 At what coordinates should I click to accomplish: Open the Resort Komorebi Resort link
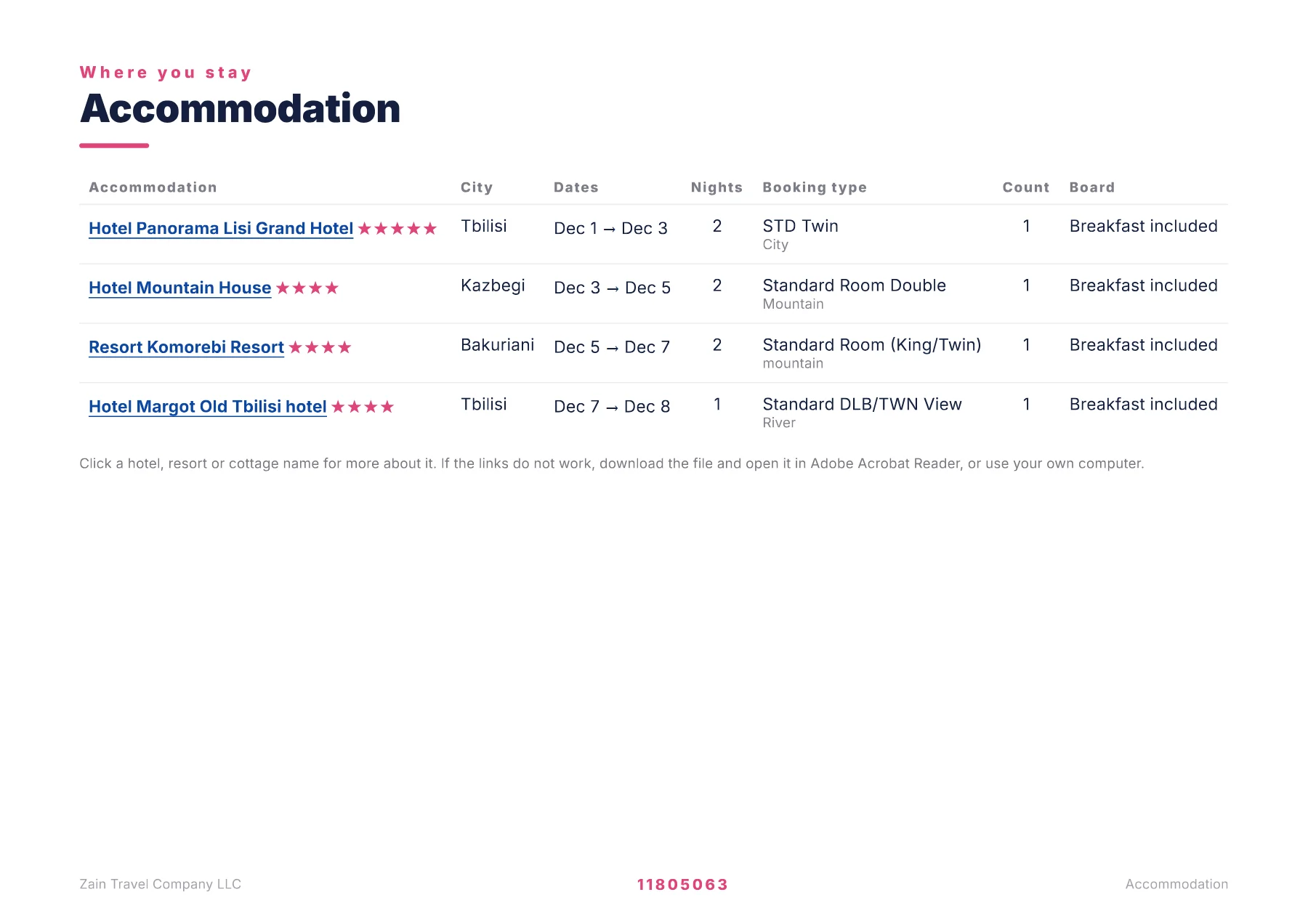pos(186,348)
